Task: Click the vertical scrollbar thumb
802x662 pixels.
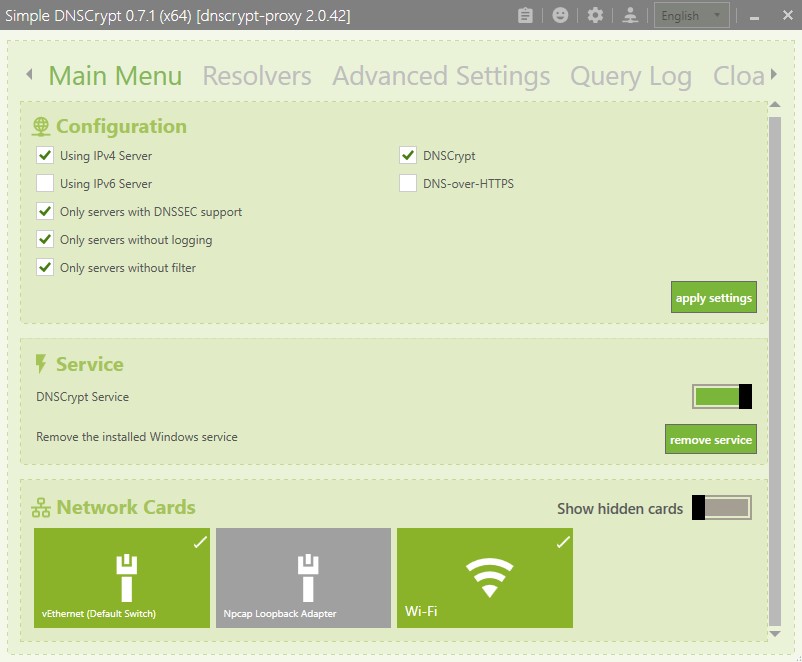Action: 775,371
